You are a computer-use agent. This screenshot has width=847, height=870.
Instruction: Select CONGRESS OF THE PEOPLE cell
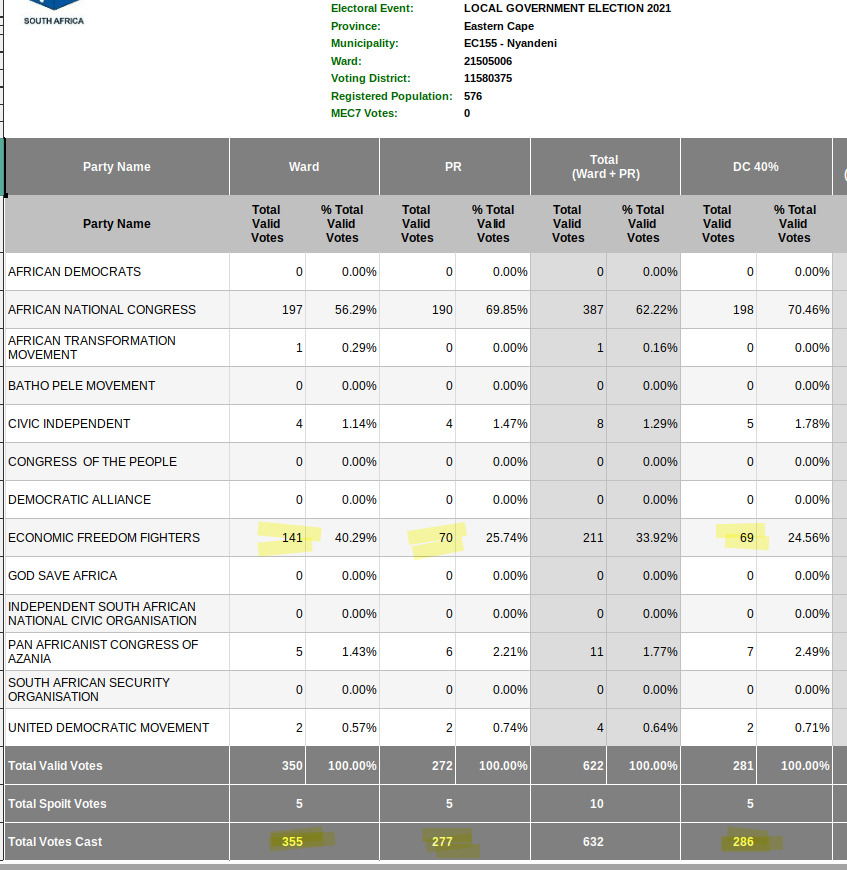(x=117, y=462)
